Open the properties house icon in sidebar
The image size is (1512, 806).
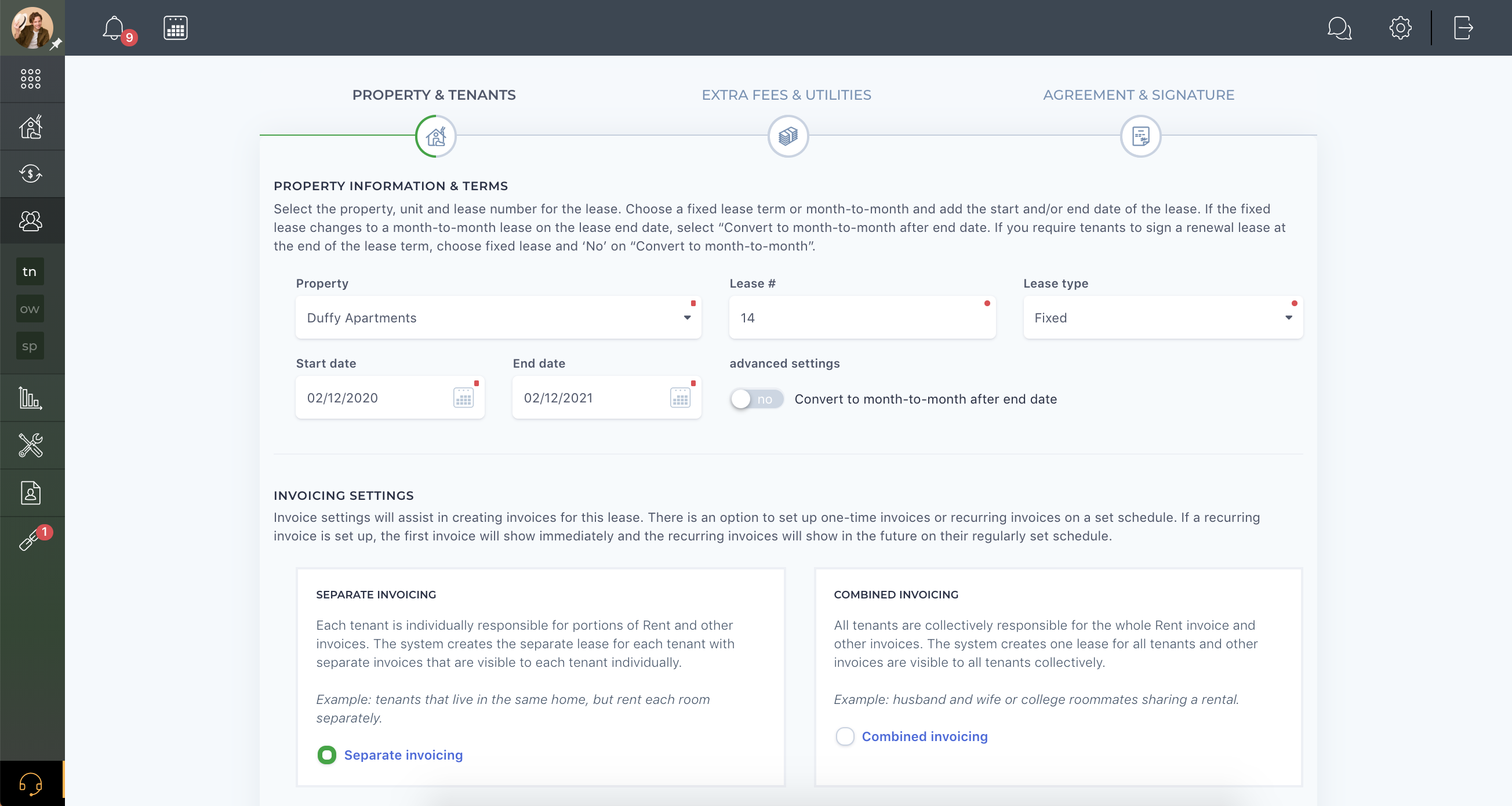tap(31, 126)
